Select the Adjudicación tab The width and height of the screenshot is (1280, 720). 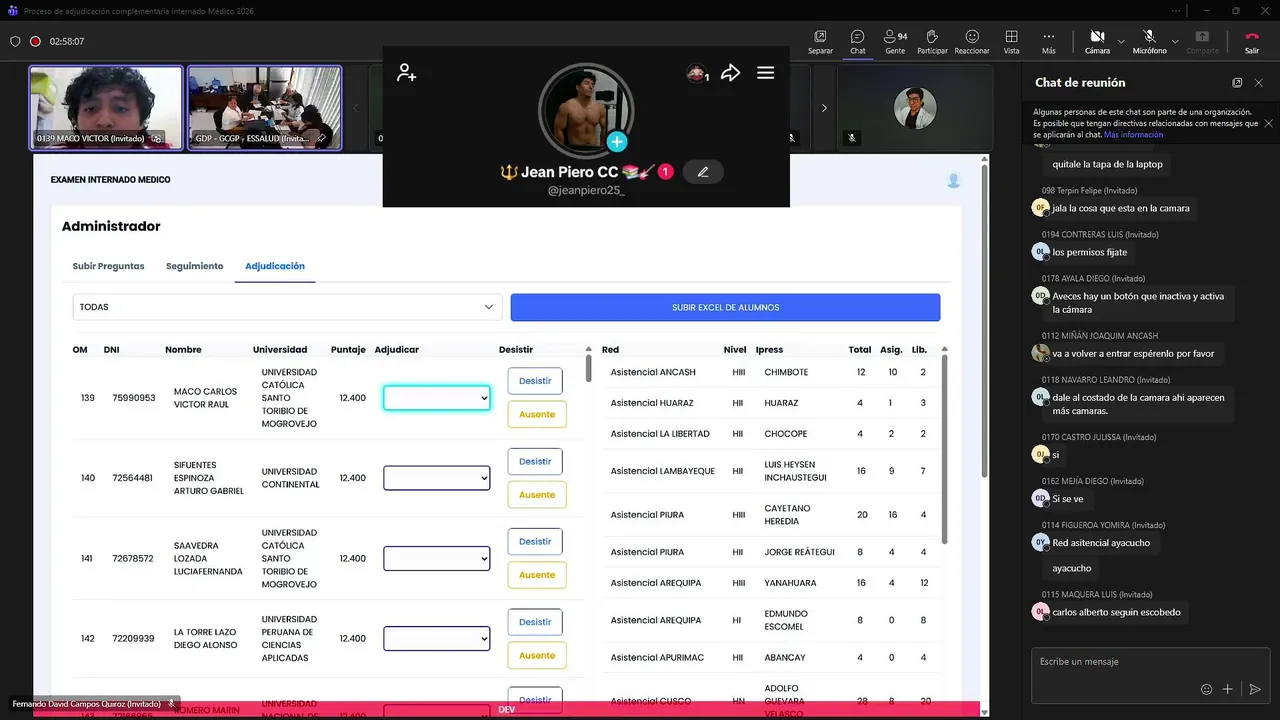[x=275, y=266]
